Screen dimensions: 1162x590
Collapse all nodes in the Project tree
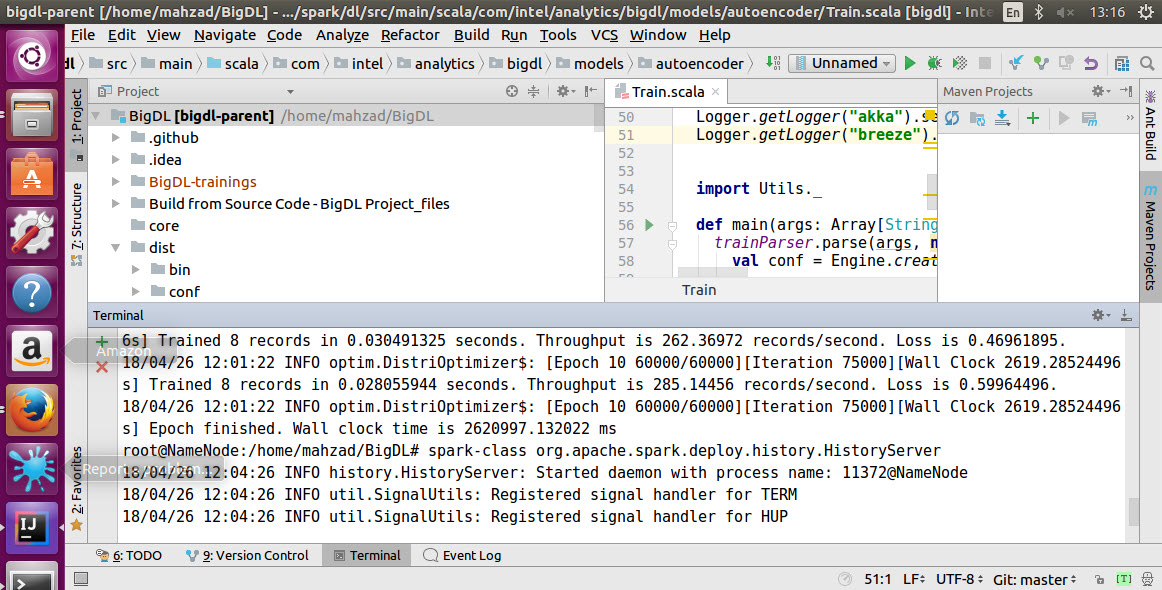click(x=534, y=91)
